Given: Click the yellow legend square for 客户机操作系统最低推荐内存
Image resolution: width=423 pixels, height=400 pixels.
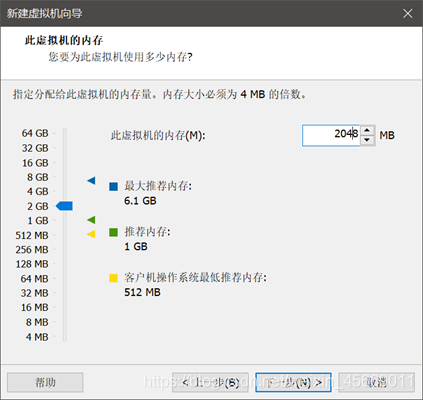Looking at the screenshot, I should pos(113,278).
